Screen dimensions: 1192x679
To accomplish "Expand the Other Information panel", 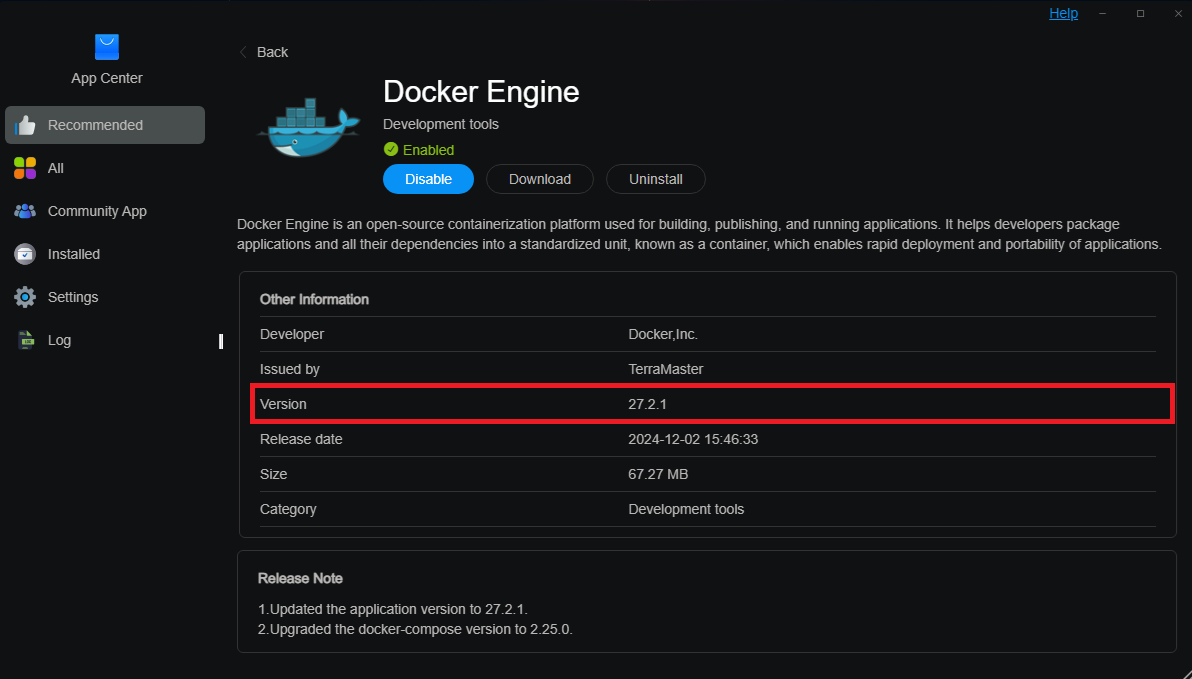I will (x=316, y=299).
